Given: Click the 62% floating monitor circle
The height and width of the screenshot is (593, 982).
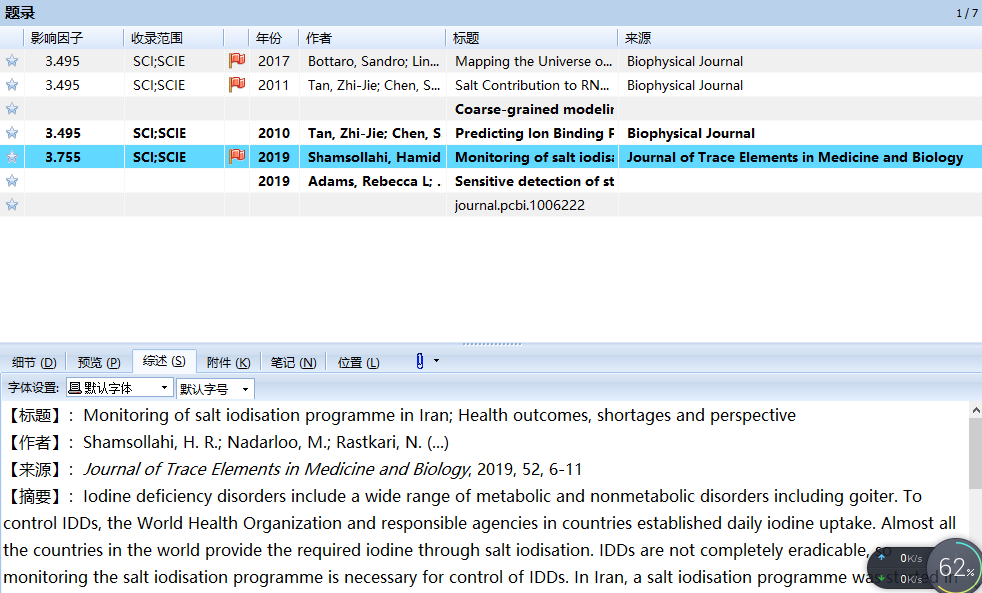Looking at the screenshot, I should (x=954, y=567).
